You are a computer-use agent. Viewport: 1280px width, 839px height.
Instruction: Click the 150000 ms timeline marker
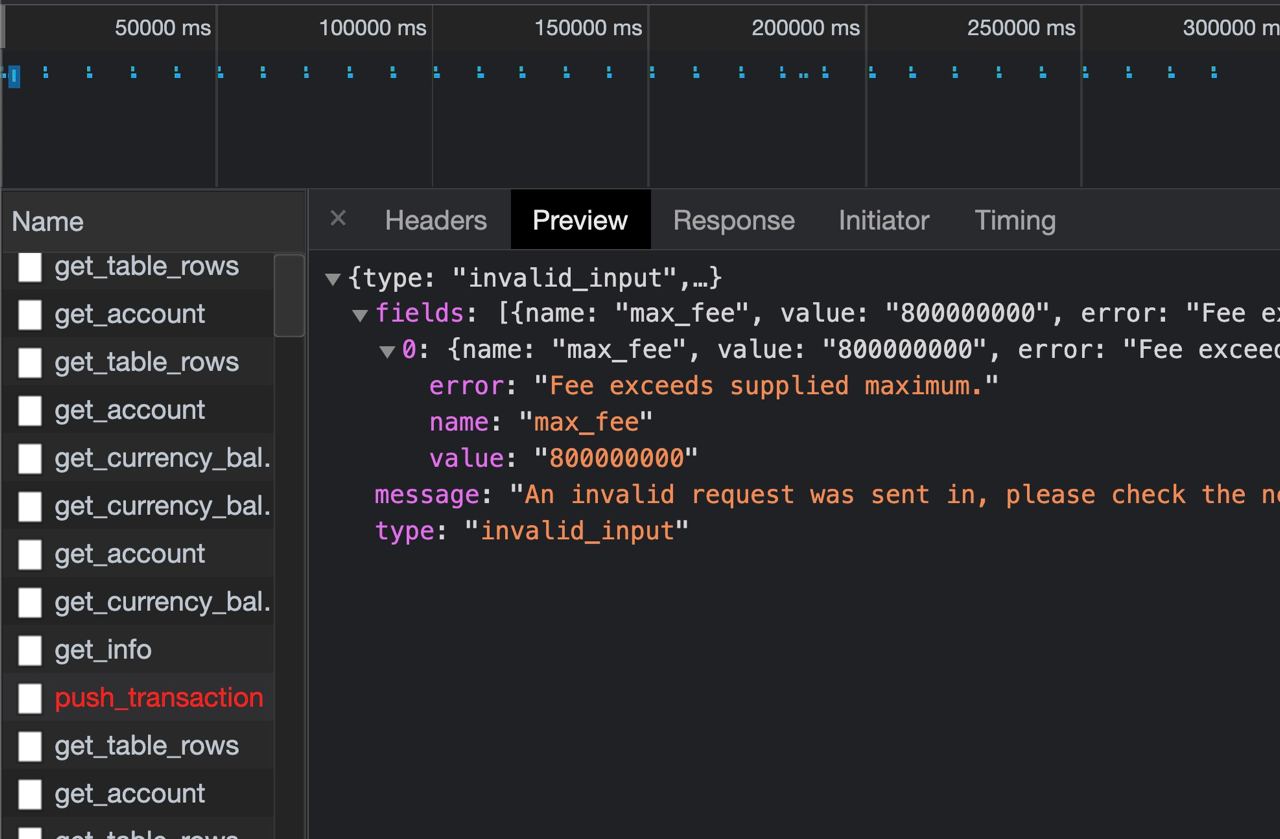point(588,28)
